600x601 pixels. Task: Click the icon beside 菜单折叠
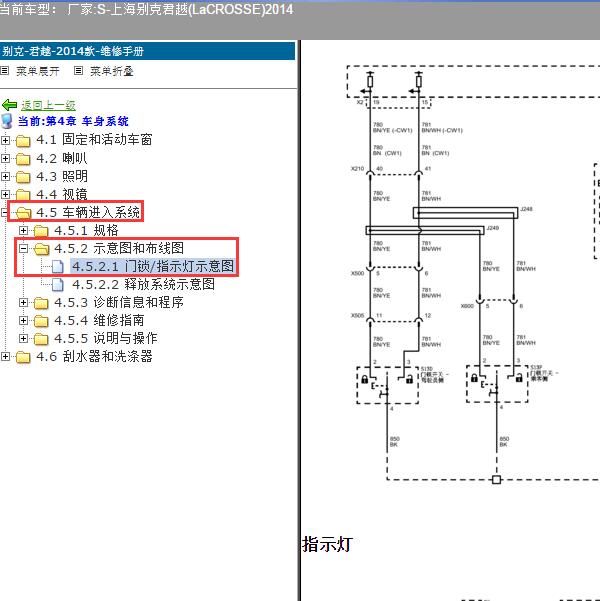tap(78, 71)
